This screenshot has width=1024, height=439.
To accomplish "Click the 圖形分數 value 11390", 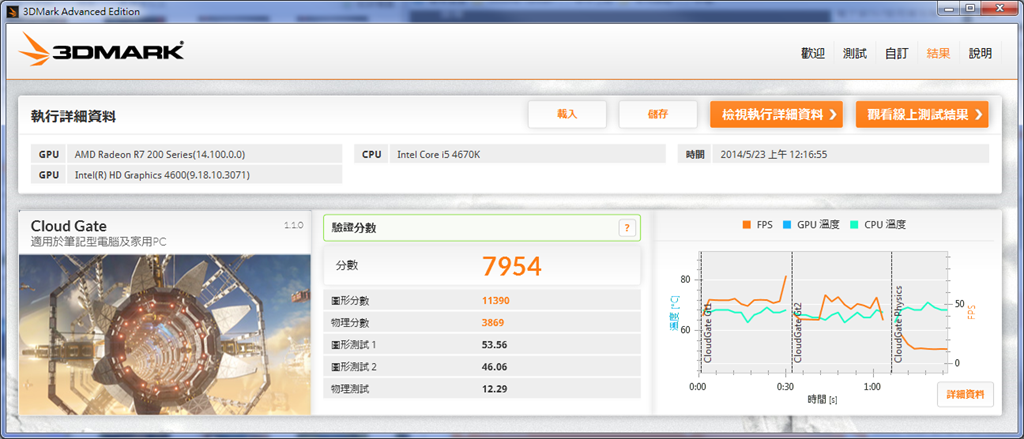I will (x=496, y=301).
